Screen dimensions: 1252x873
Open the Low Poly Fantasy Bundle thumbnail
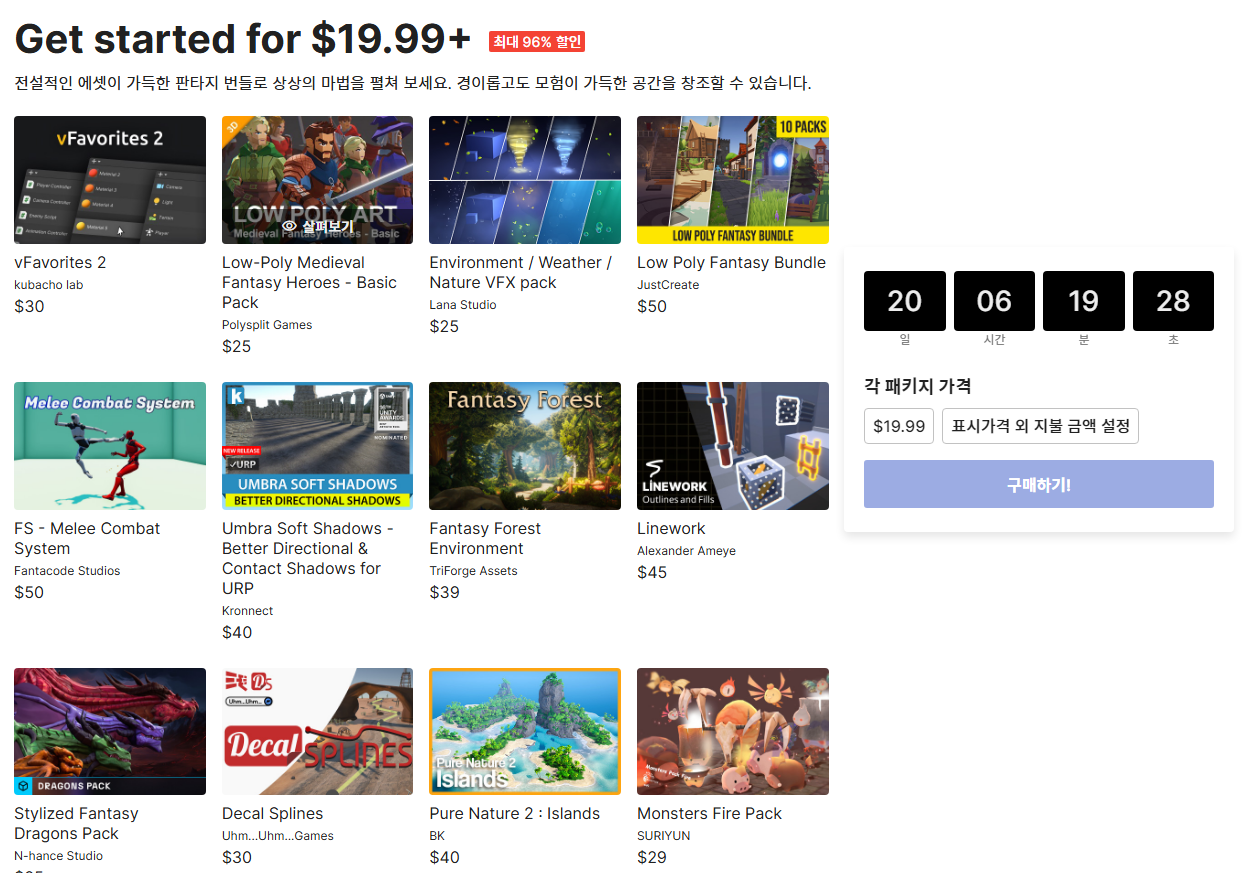[x=733, y=180]
